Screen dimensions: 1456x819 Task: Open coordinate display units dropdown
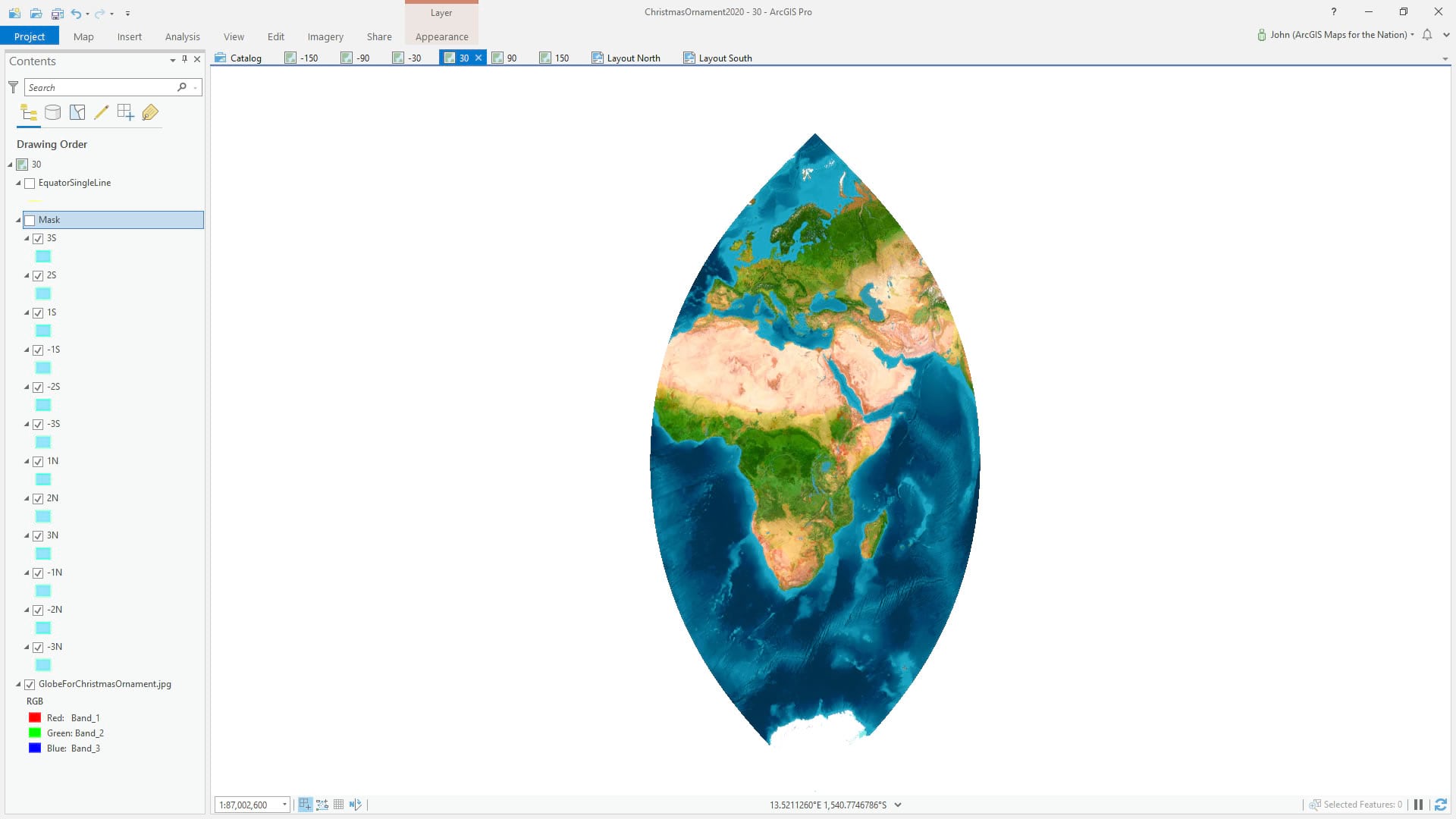click(898, 805)
